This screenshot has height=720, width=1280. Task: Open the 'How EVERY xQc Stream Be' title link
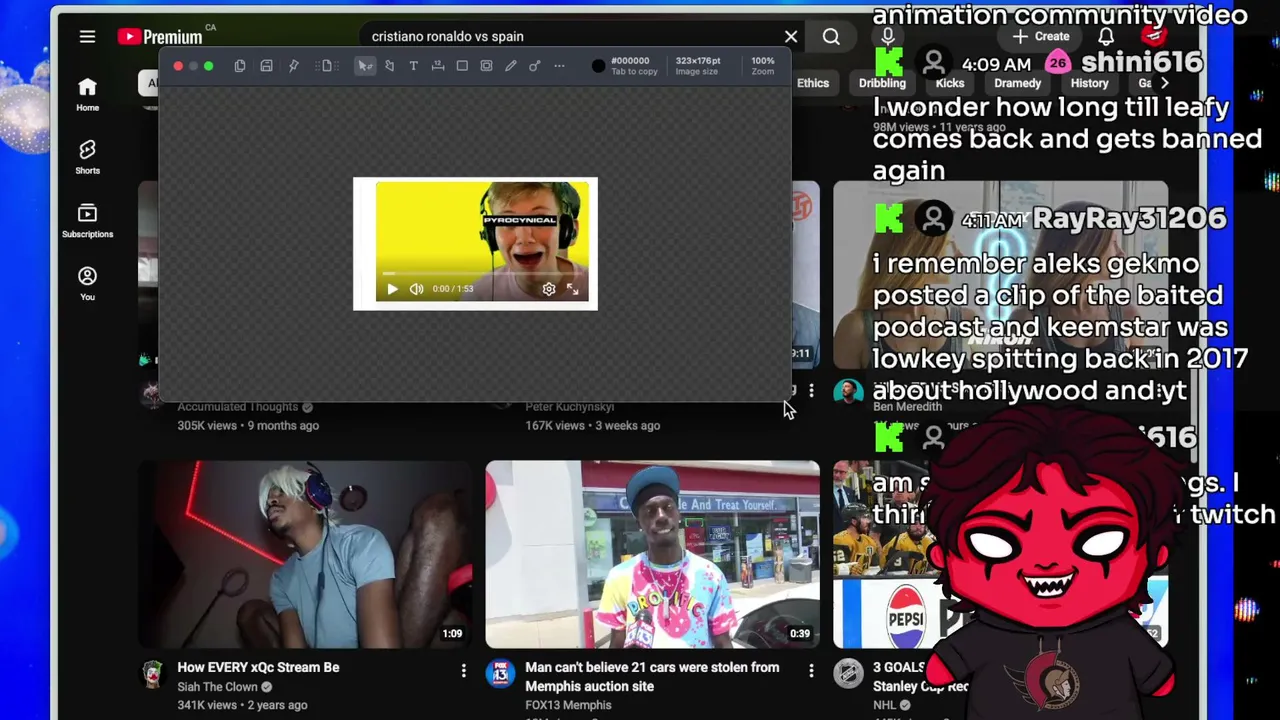click(258, 667)
